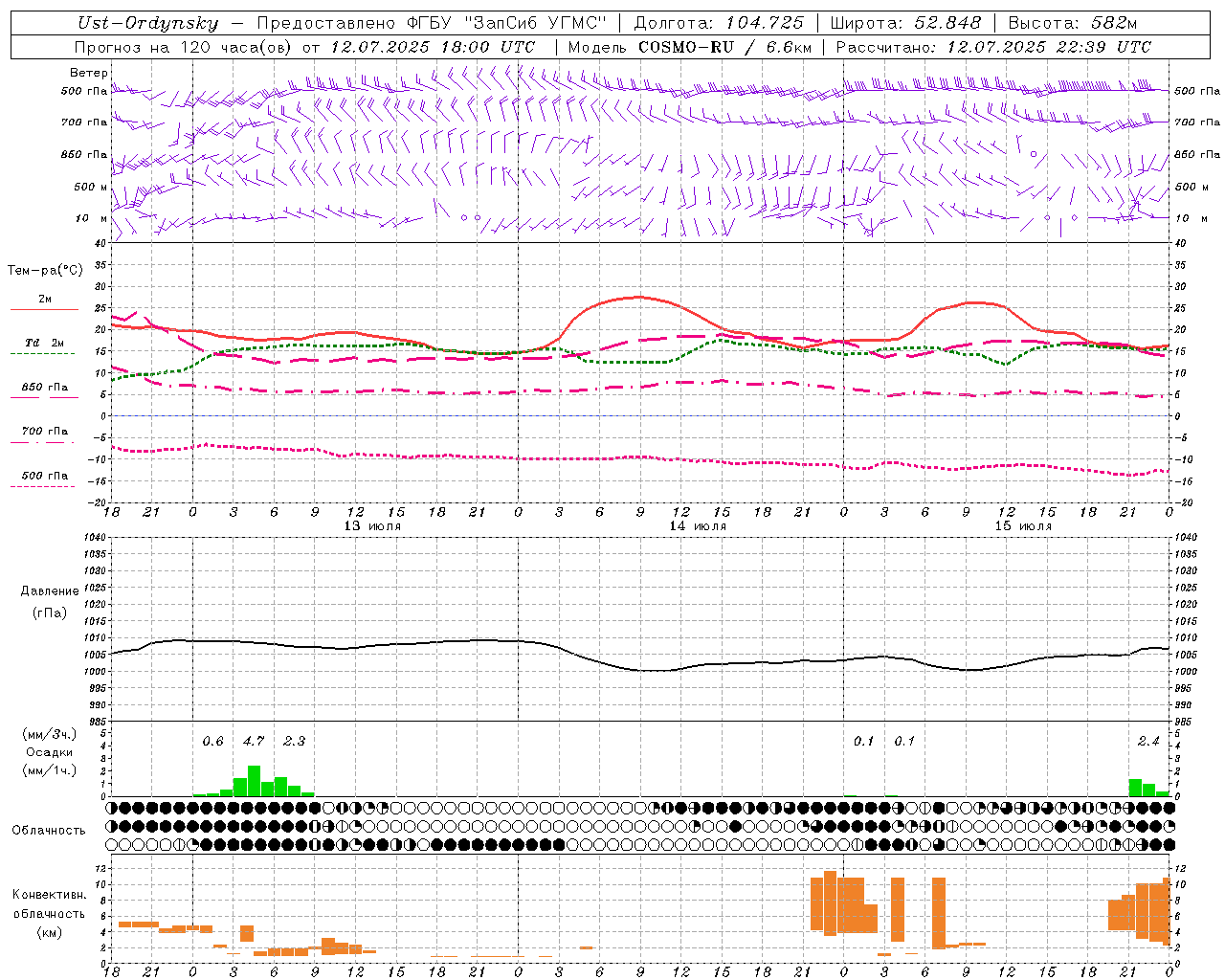The image size is (1225, 980).
Task: Click the "Модель COSMO-RU / 6.6км" label
Action: pyautogui.click(x=690, y=47)
